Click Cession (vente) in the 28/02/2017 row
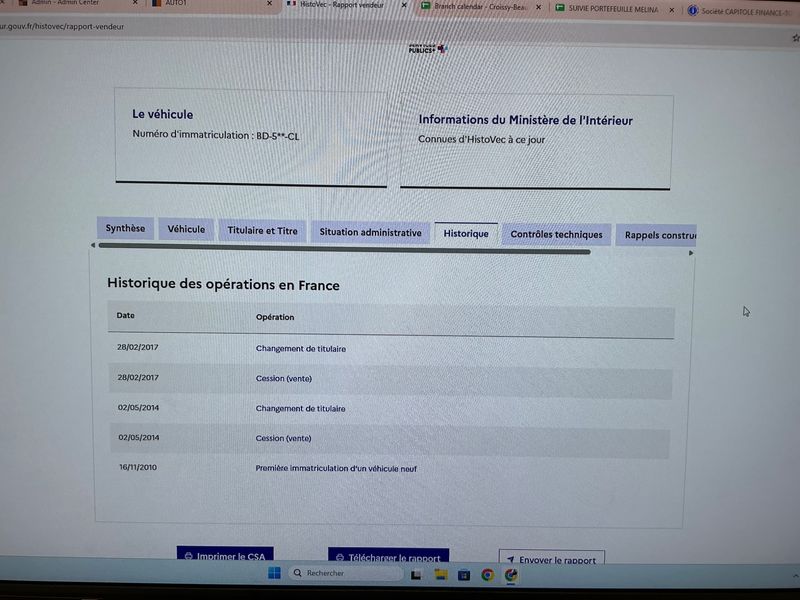The height and width of the screenshot is (600, 800). [x=284, y=379]
